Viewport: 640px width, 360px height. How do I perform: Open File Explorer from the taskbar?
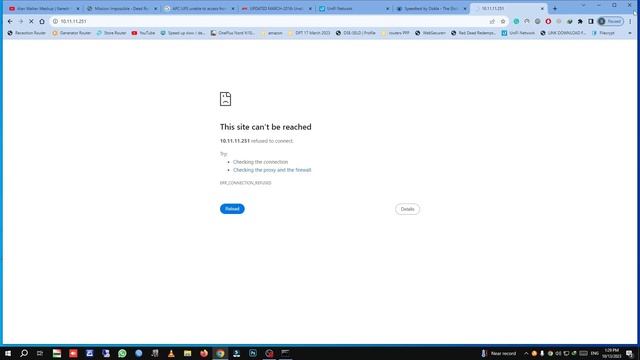click(x=187, y=353)
